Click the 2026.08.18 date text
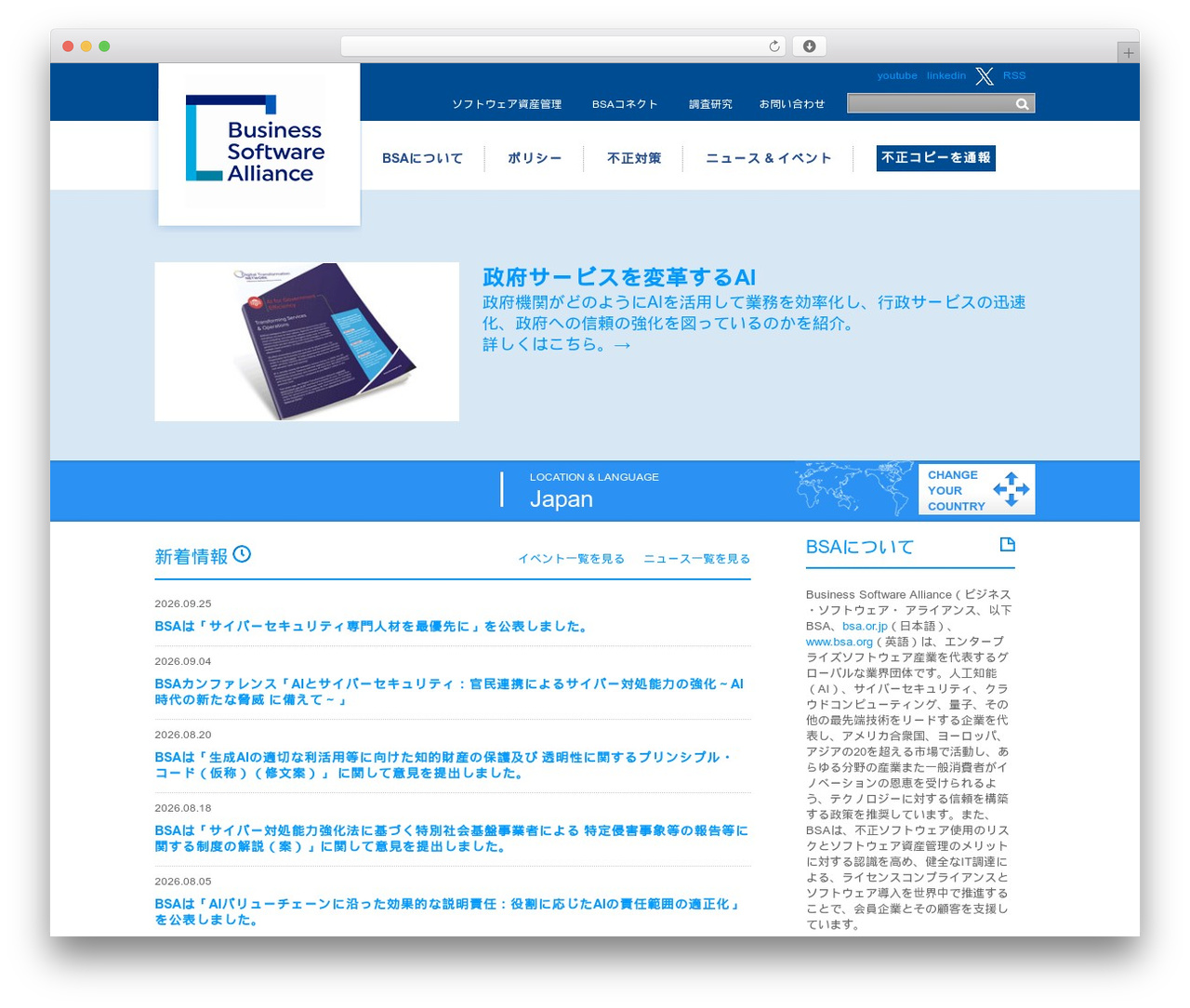The width and height of the screenshot is (1190, 1008). point(183,808)
